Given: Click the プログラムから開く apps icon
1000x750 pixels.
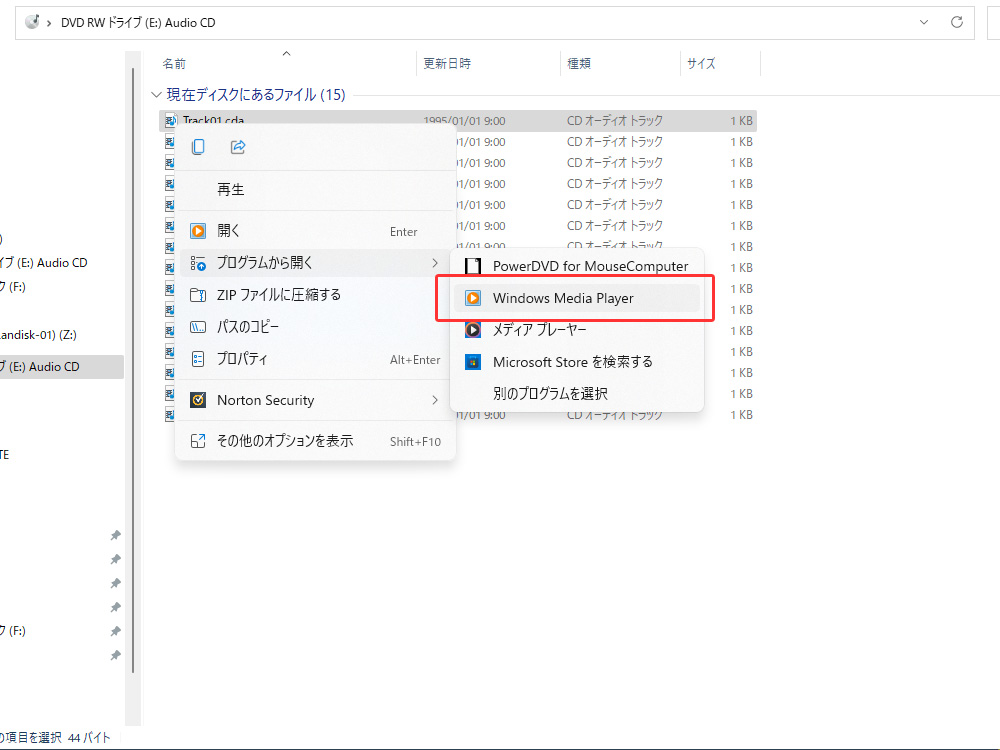Looking at the screenshot, I should (x=198, y=263).
